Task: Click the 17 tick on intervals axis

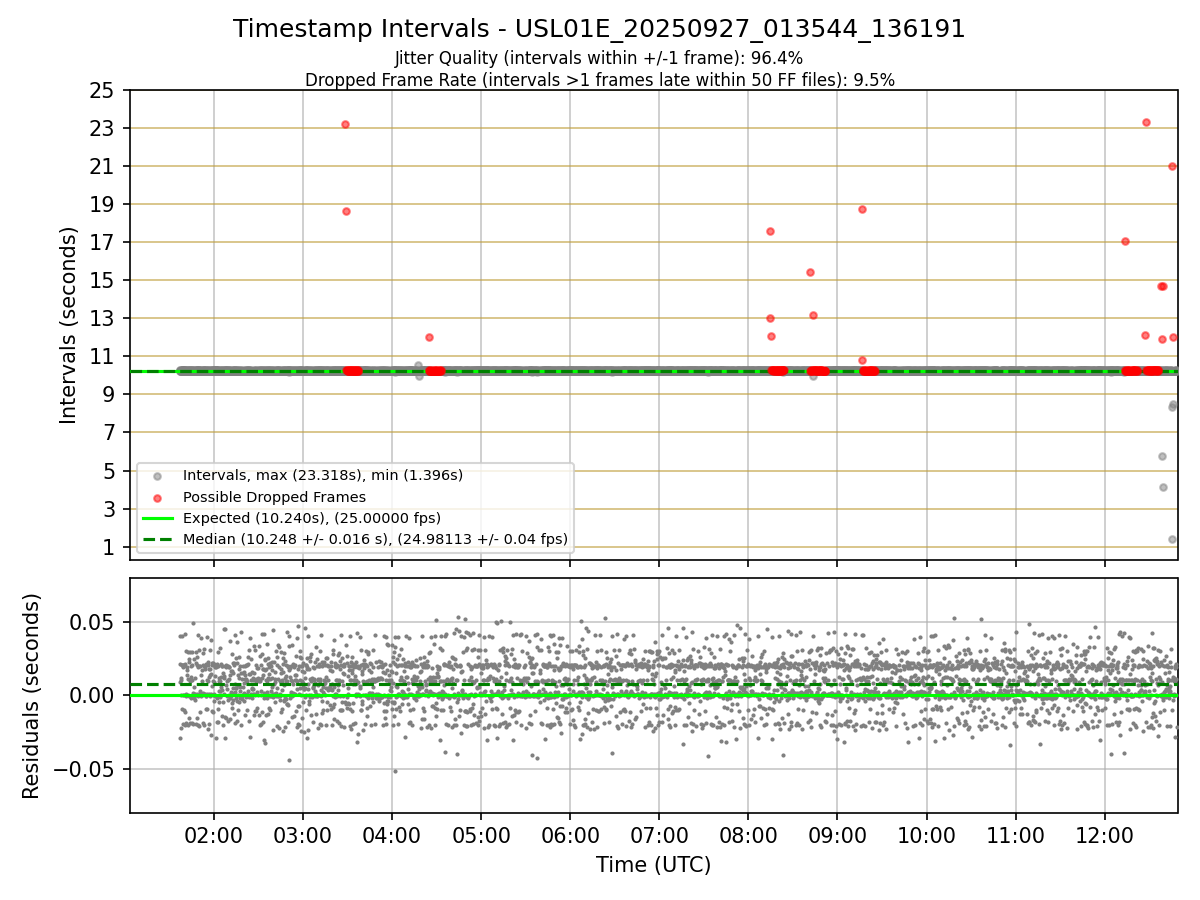Action: click(x=101, y=242)
